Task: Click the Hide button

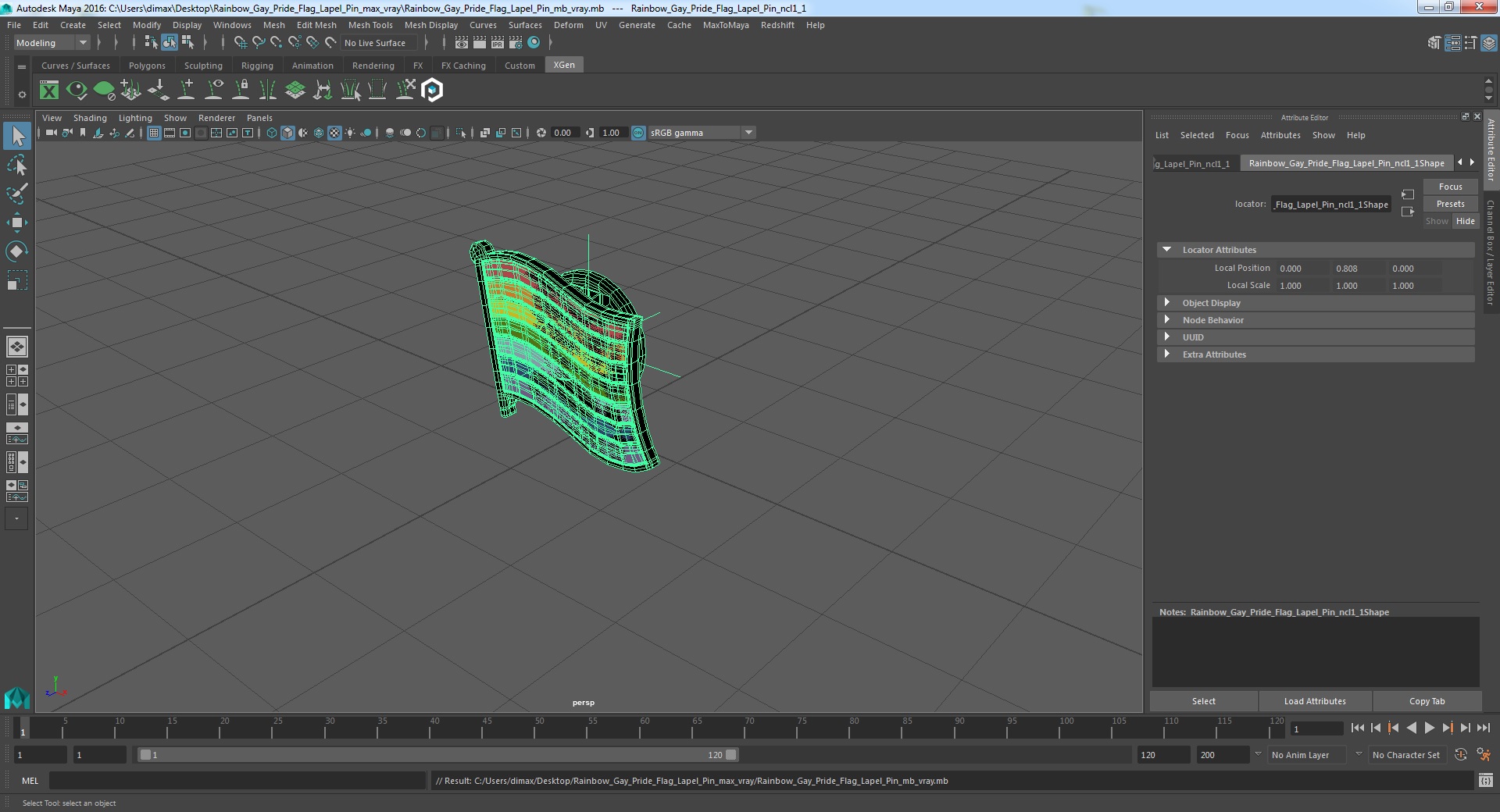Action: (x=1465, y=221)
